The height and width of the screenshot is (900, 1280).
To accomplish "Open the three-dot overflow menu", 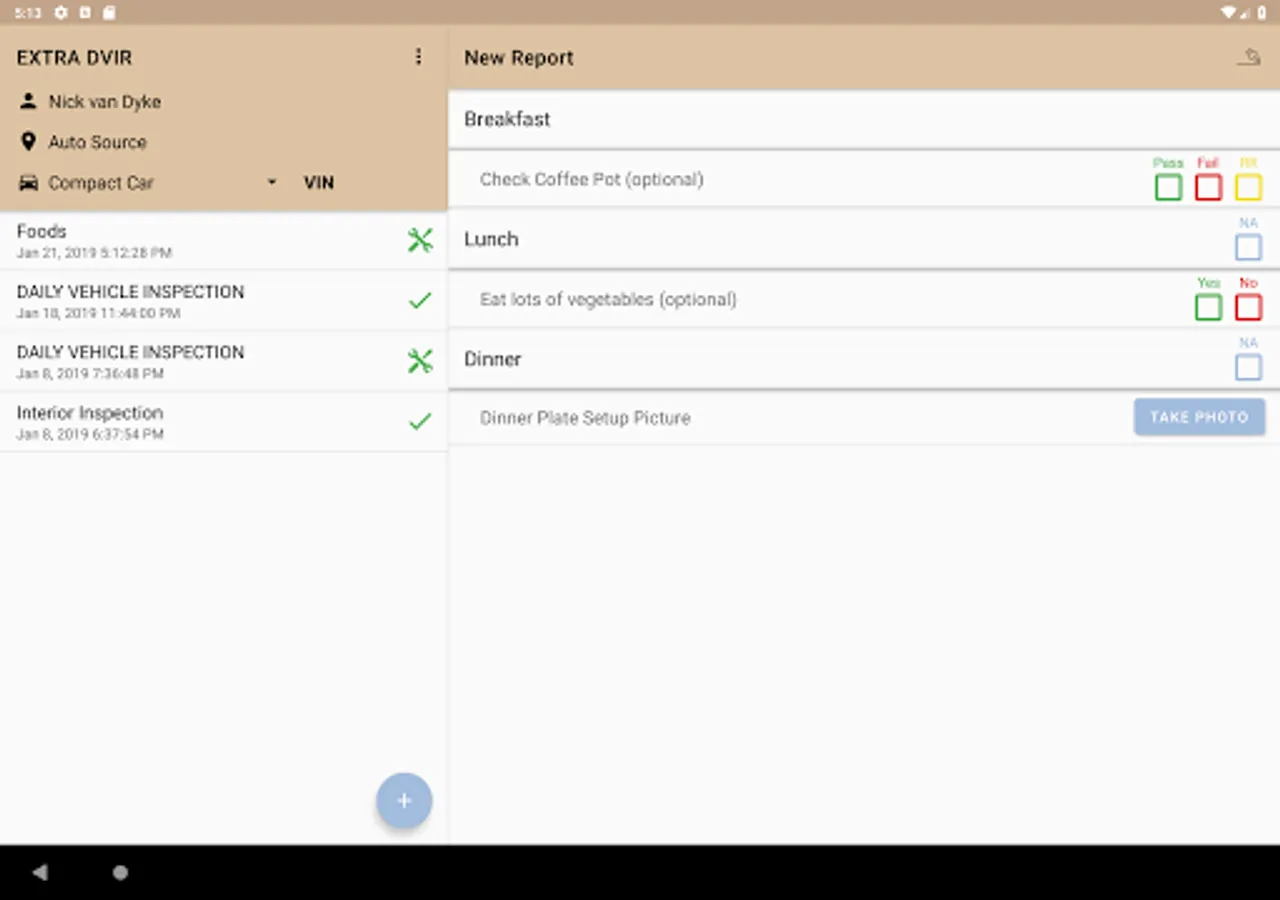I will pyautogui.click(x=418, y=57).
